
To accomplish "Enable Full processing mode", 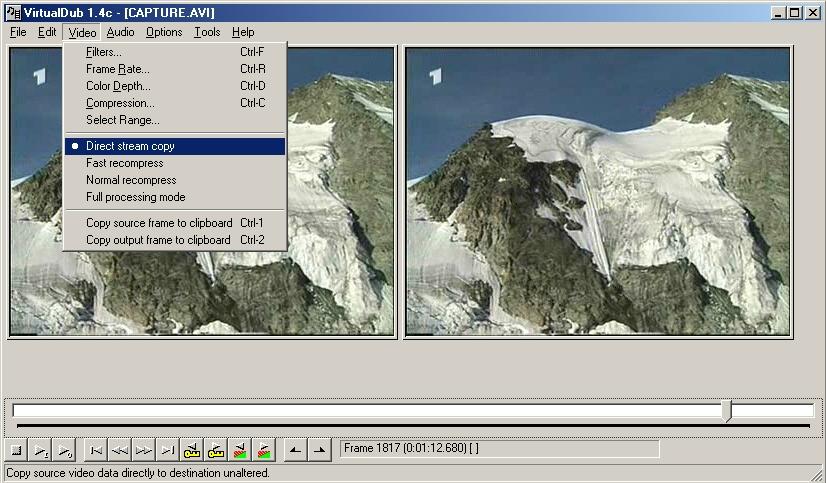I will (135, 197).
